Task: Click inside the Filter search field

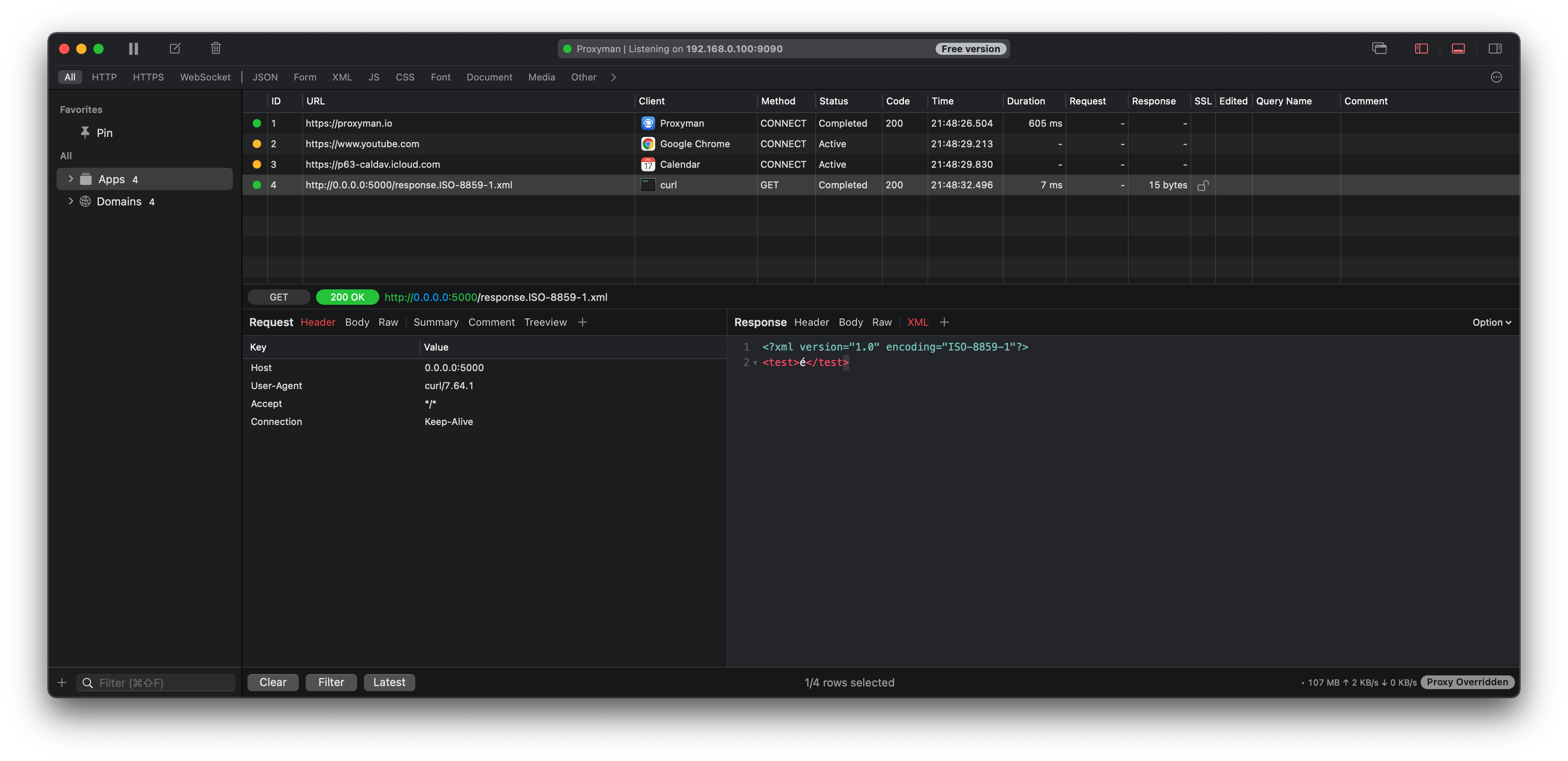Action: point(155,682)
